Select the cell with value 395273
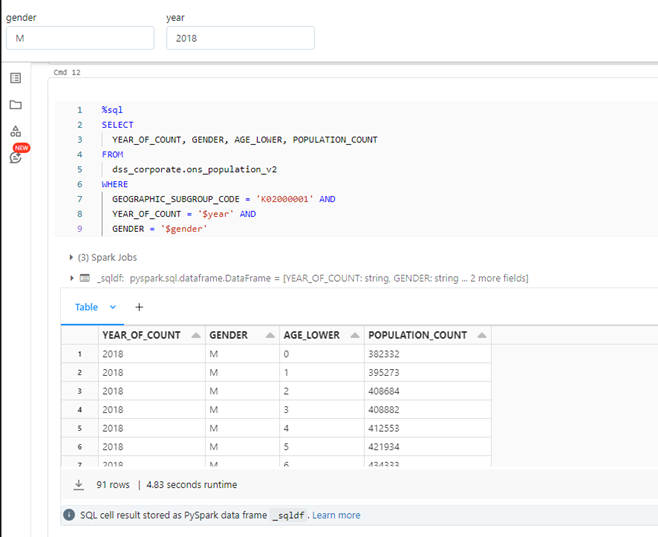 (x=428, y=373)
